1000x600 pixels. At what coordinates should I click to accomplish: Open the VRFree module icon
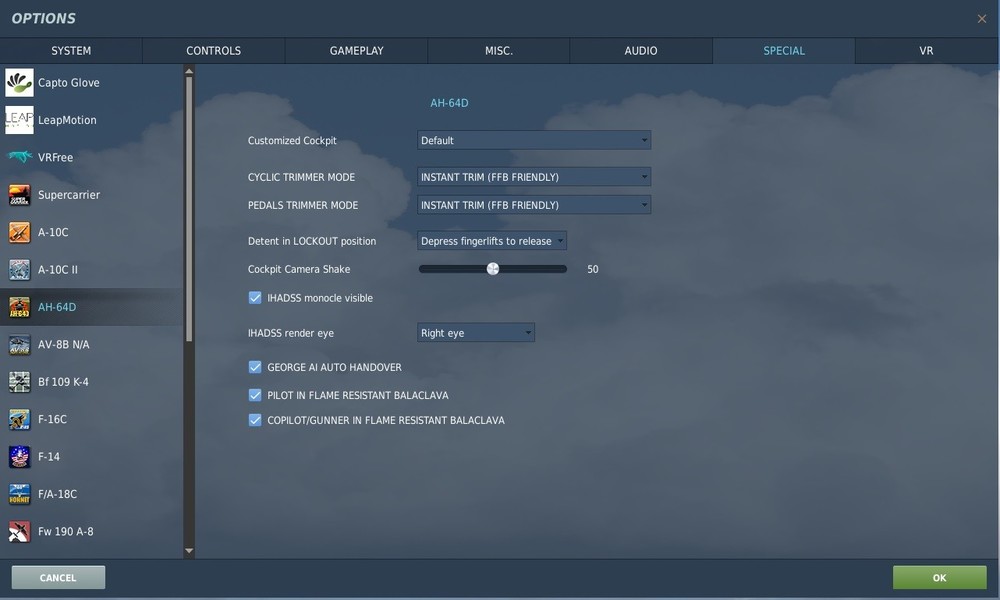point(19,157)
